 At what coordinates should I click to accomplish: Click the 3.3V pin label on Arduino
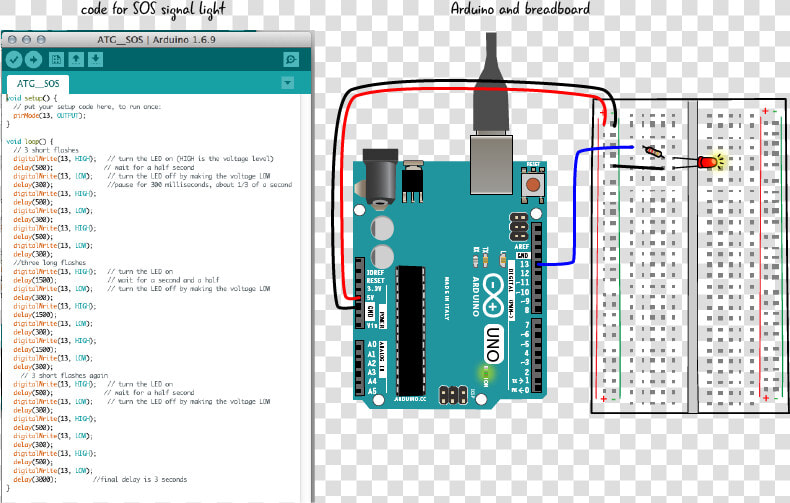[x=374, y=289]
